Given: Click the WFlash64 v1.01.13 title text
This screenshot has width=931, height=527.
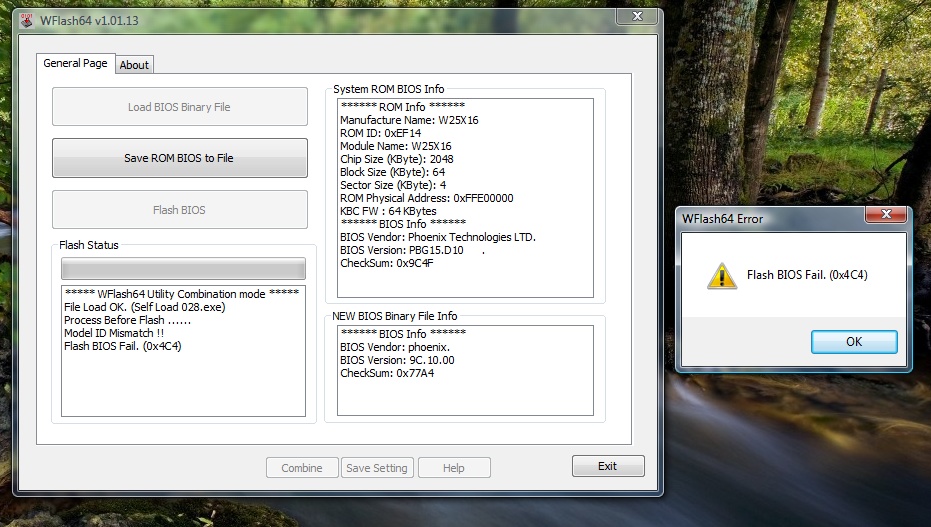Looking at the screenshot, I should [x=89, y=21].
